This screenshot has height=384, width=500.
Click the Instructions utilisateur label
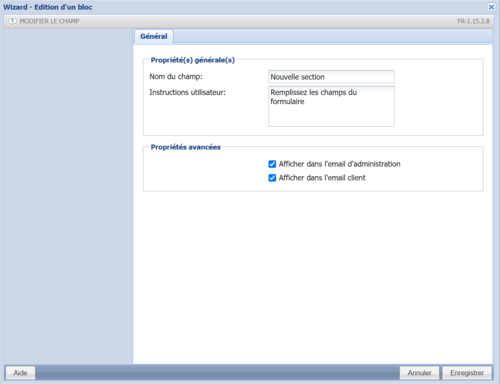tap(187, 92)
